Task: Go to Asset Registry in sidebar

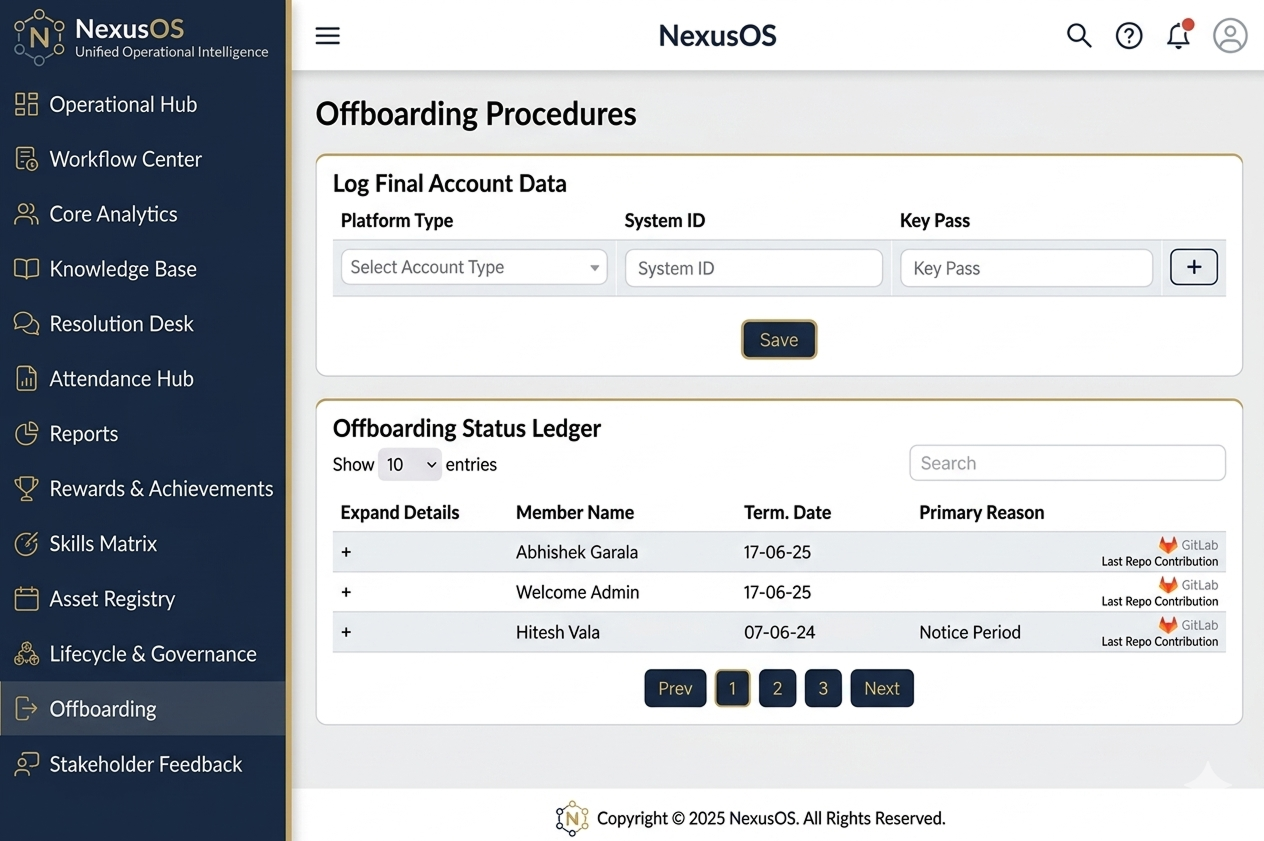Action: click(x=112, y=599)
